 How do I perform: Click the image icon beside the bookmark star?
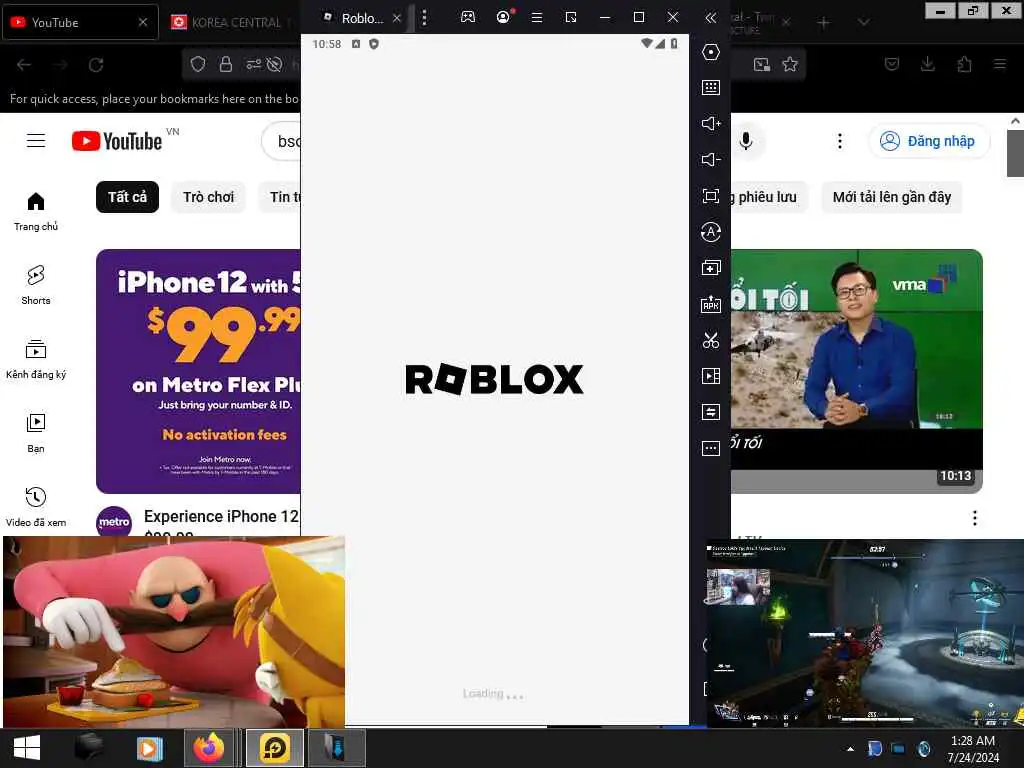761,64
